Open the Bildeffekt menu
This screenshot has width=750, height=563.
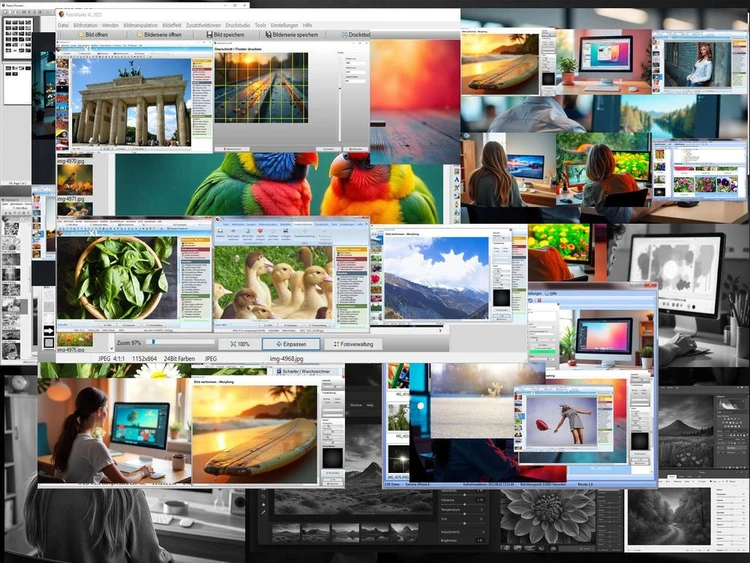coord(172,25)
